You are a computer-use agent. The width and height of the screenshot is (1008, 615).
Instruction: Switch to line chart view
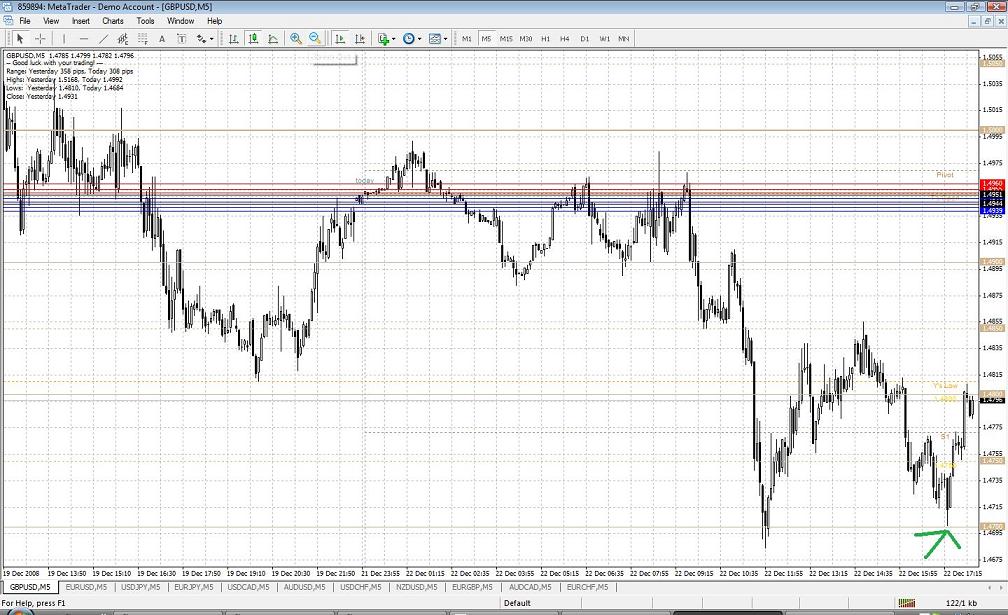coord(273,39)
